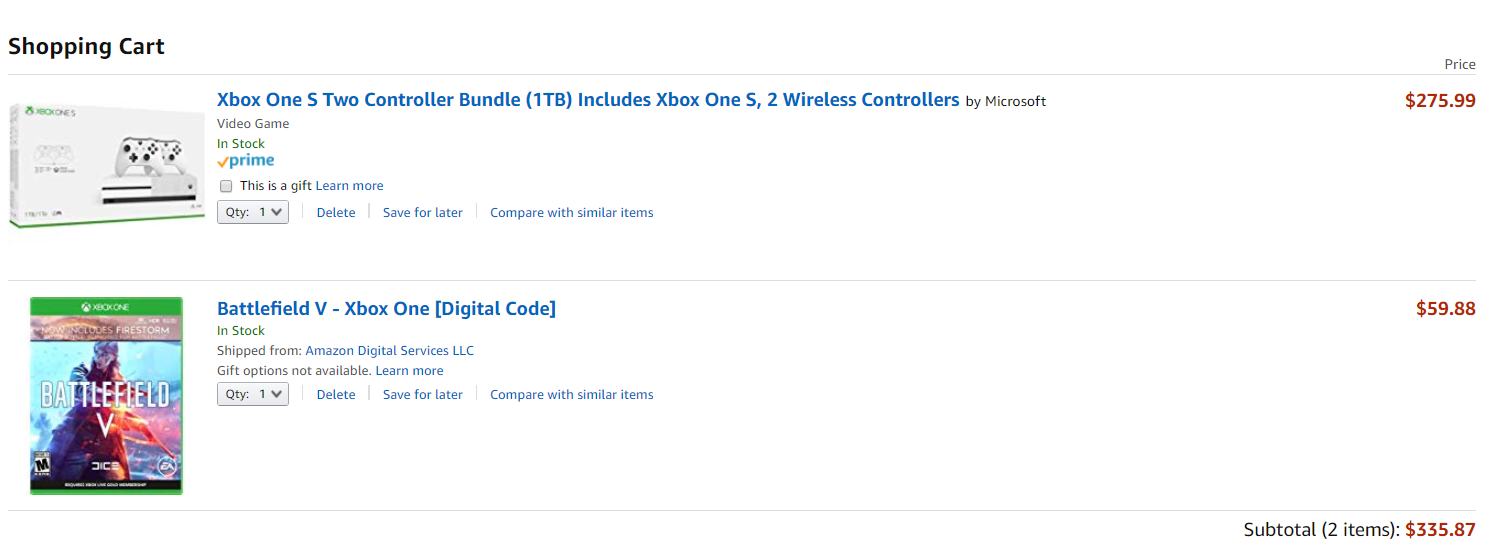Open Qty dropdown for Battlefield V
Viewport: 1494px width, 554px height.
(253, 394)
